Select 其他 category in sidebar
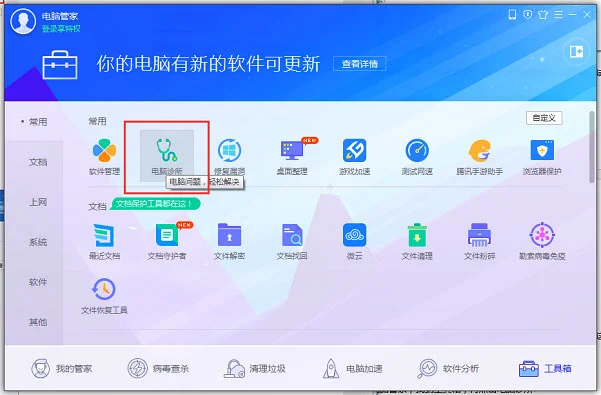601x395 pixels. (x=38, y=322)
